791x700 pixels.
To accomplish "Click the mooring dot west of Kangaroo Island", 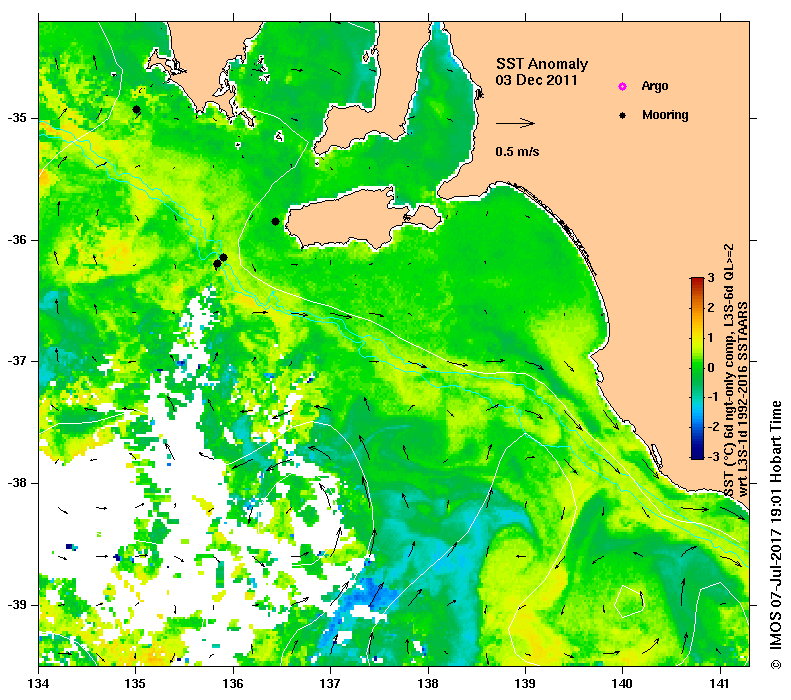I will (x=275, y=221).
